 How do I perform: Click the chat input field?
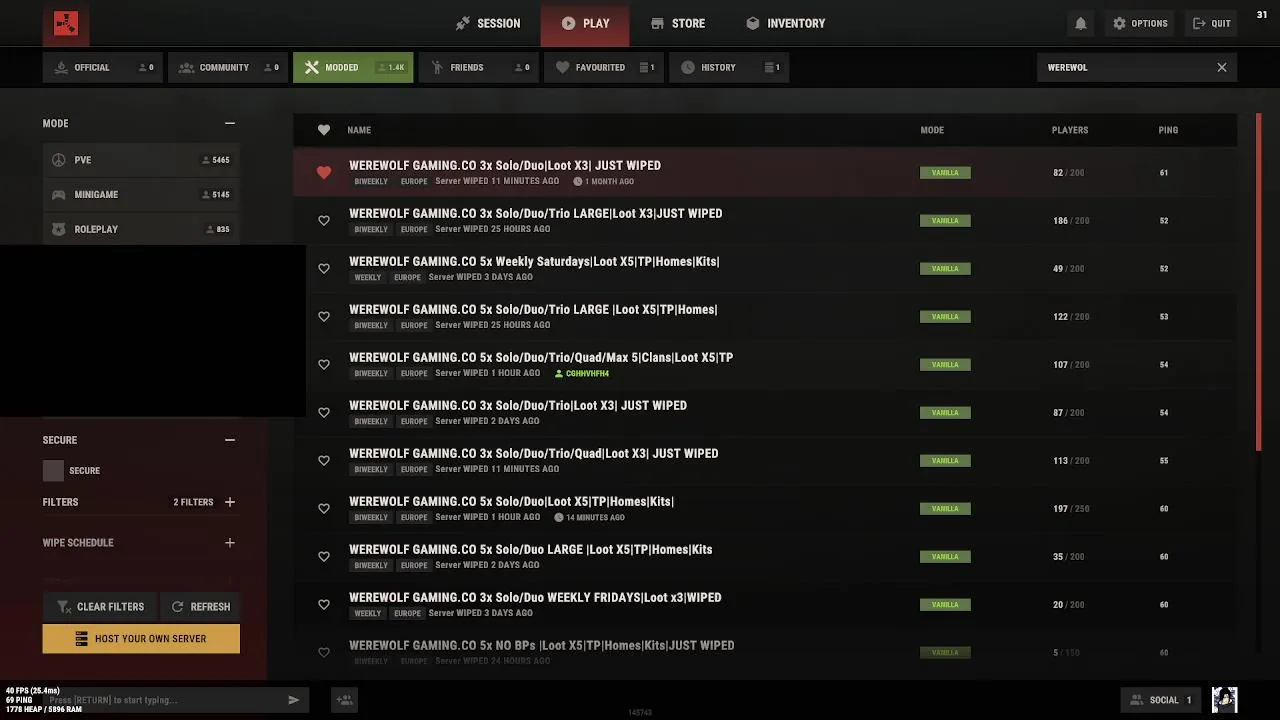click(x=165, y=700)
